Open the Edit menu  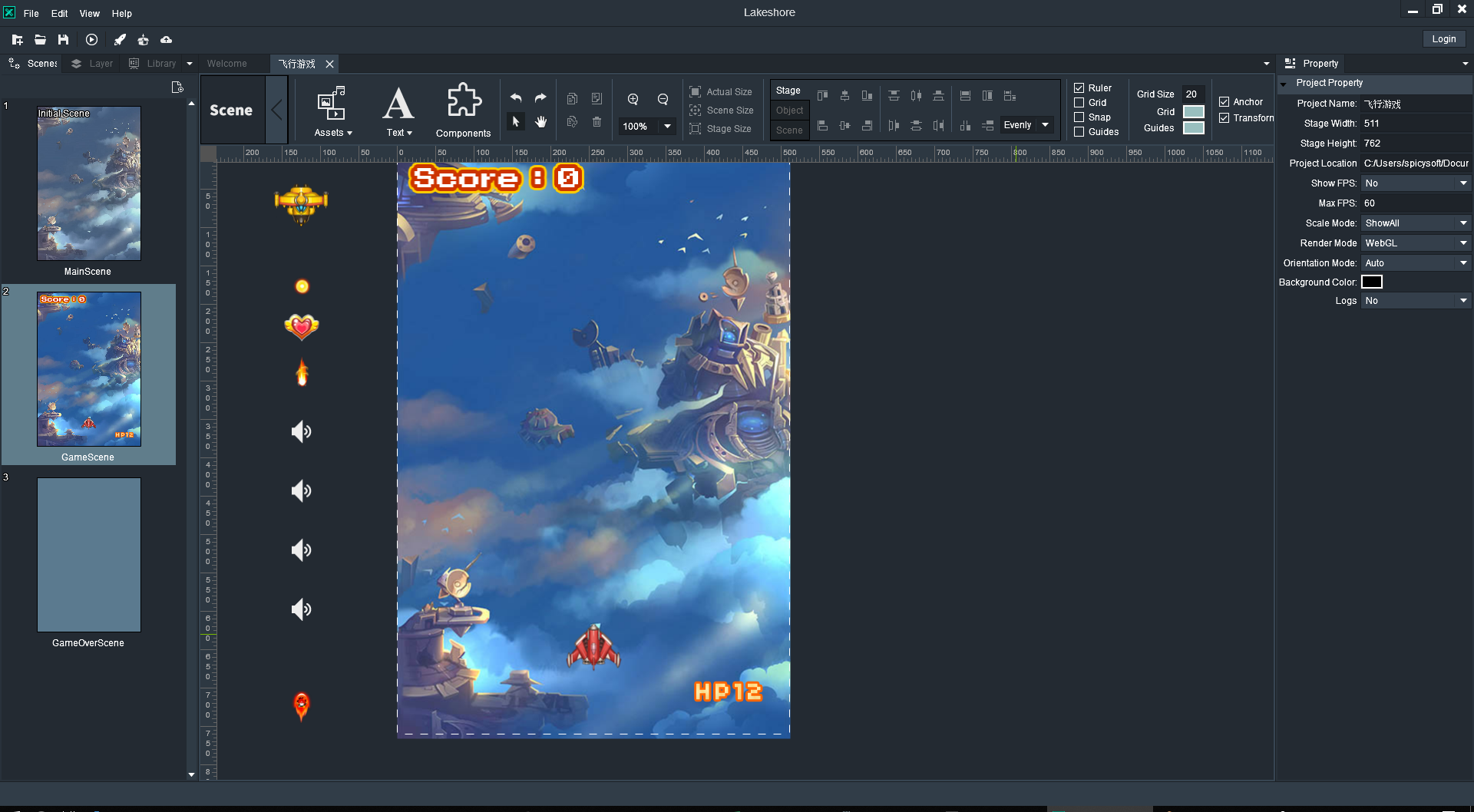pyautogui.click(x=59, y=13)
